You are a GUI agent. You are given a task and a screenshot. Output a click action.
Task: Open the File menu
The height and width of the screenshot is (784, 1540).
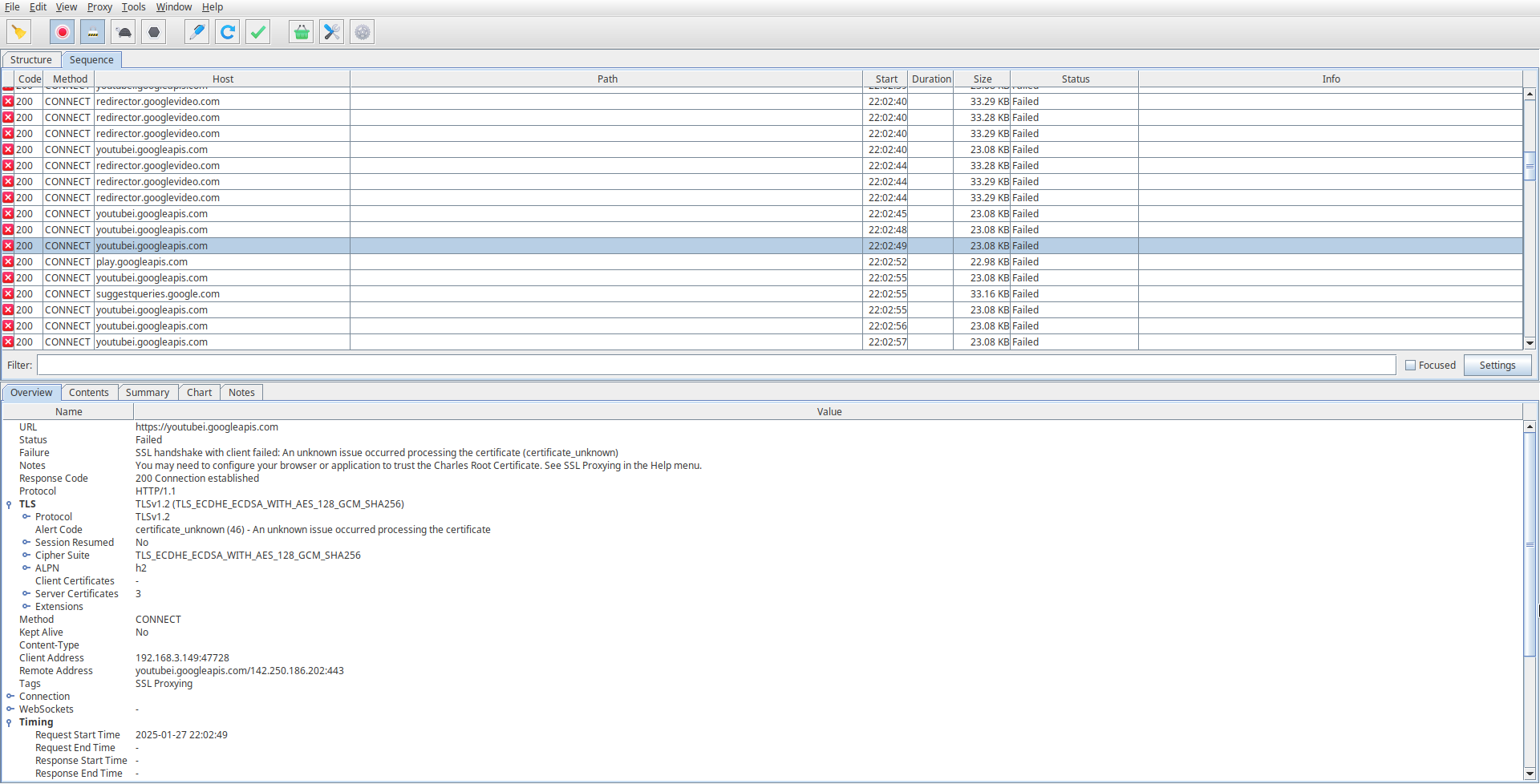(12, 7)
